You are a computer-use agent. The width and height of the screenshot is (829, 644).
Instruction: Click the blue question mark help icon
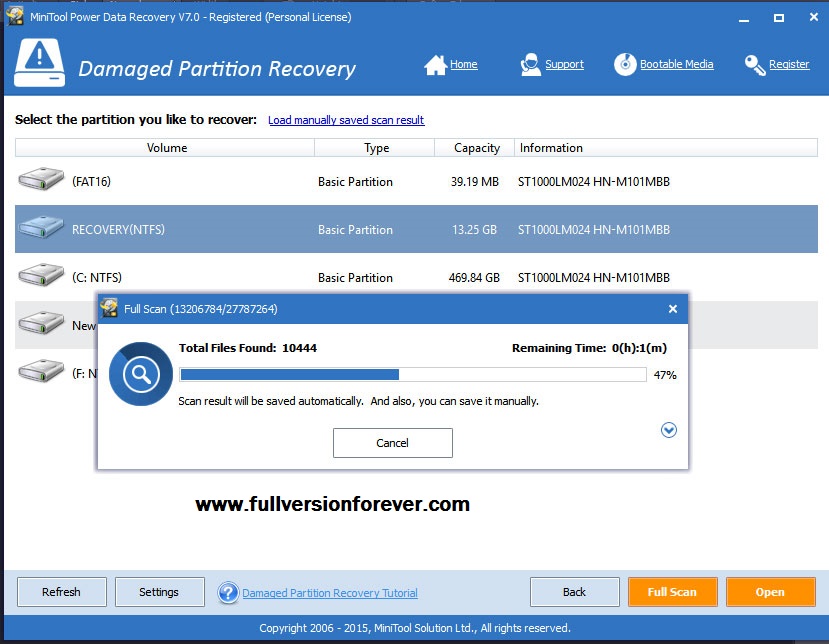click(x=228, y=593)
